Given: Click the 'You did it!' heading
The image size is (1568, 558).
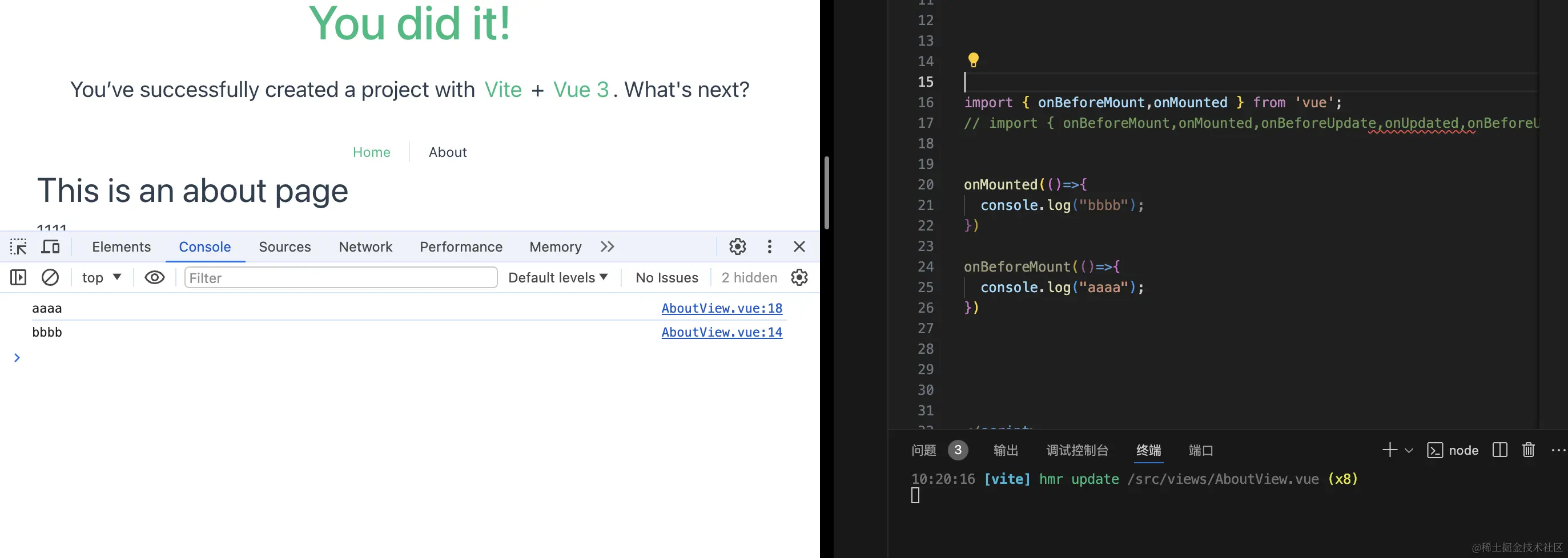Looking at the screenshot, I should point(409,23).
